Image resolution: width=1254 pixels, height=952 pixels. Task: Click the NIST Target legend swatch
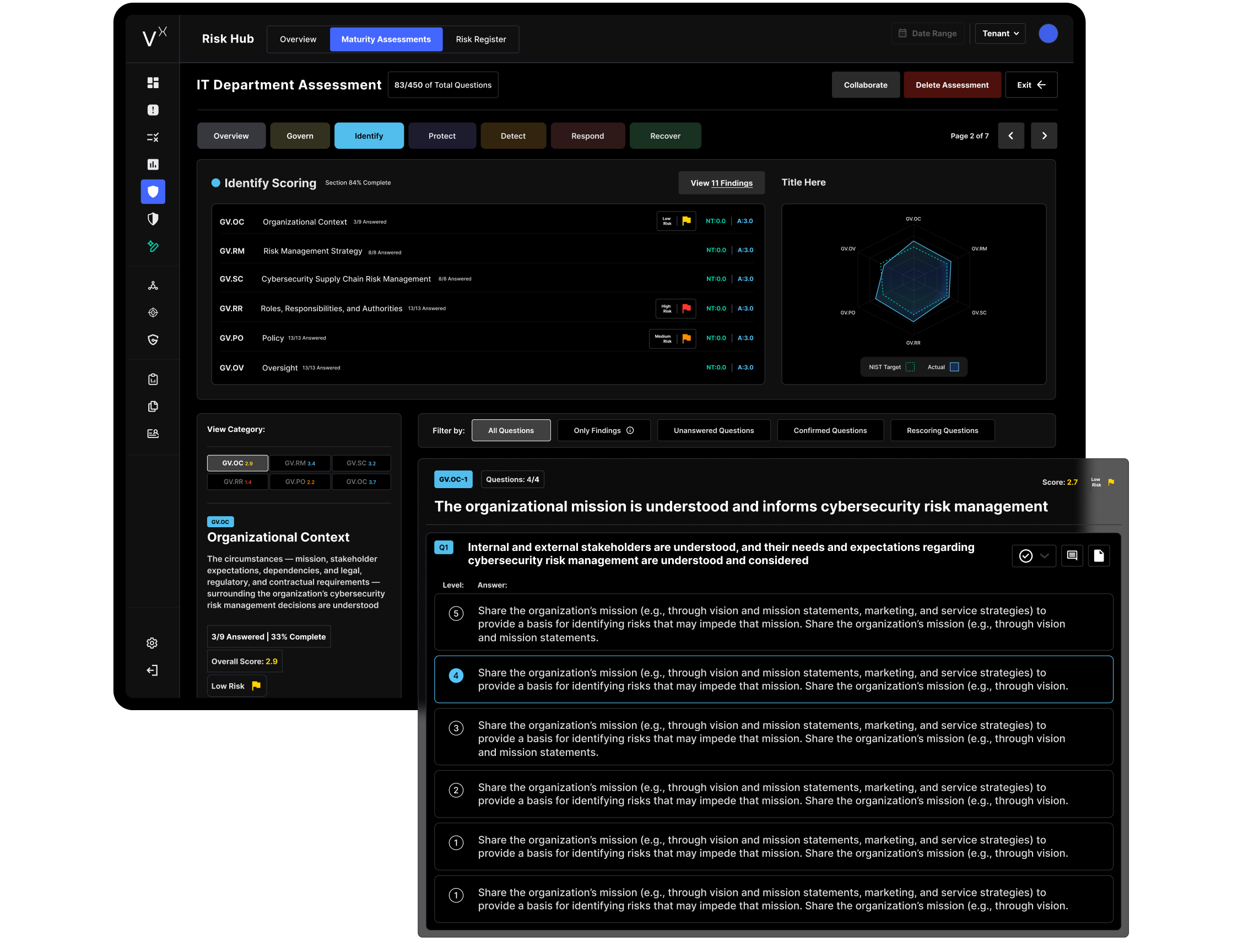pyautogui.click(x=910, y=367)
